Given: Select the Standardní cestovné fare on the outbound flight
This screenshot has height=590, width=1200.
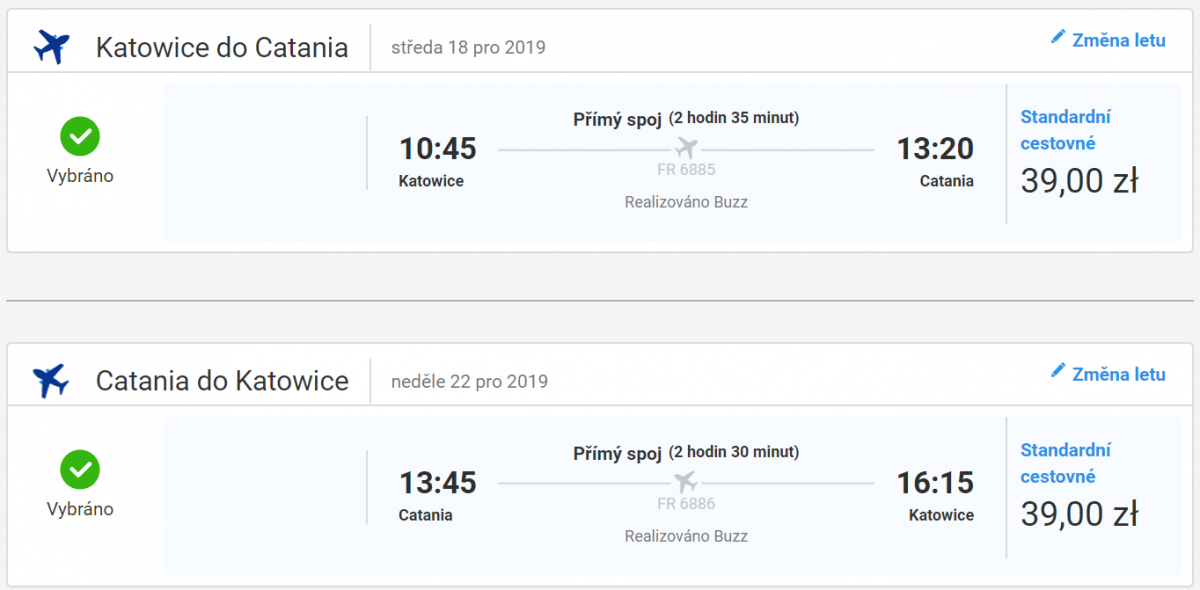Looking at the screenshot, I should pyautogui.click(x=1066, y=130).
